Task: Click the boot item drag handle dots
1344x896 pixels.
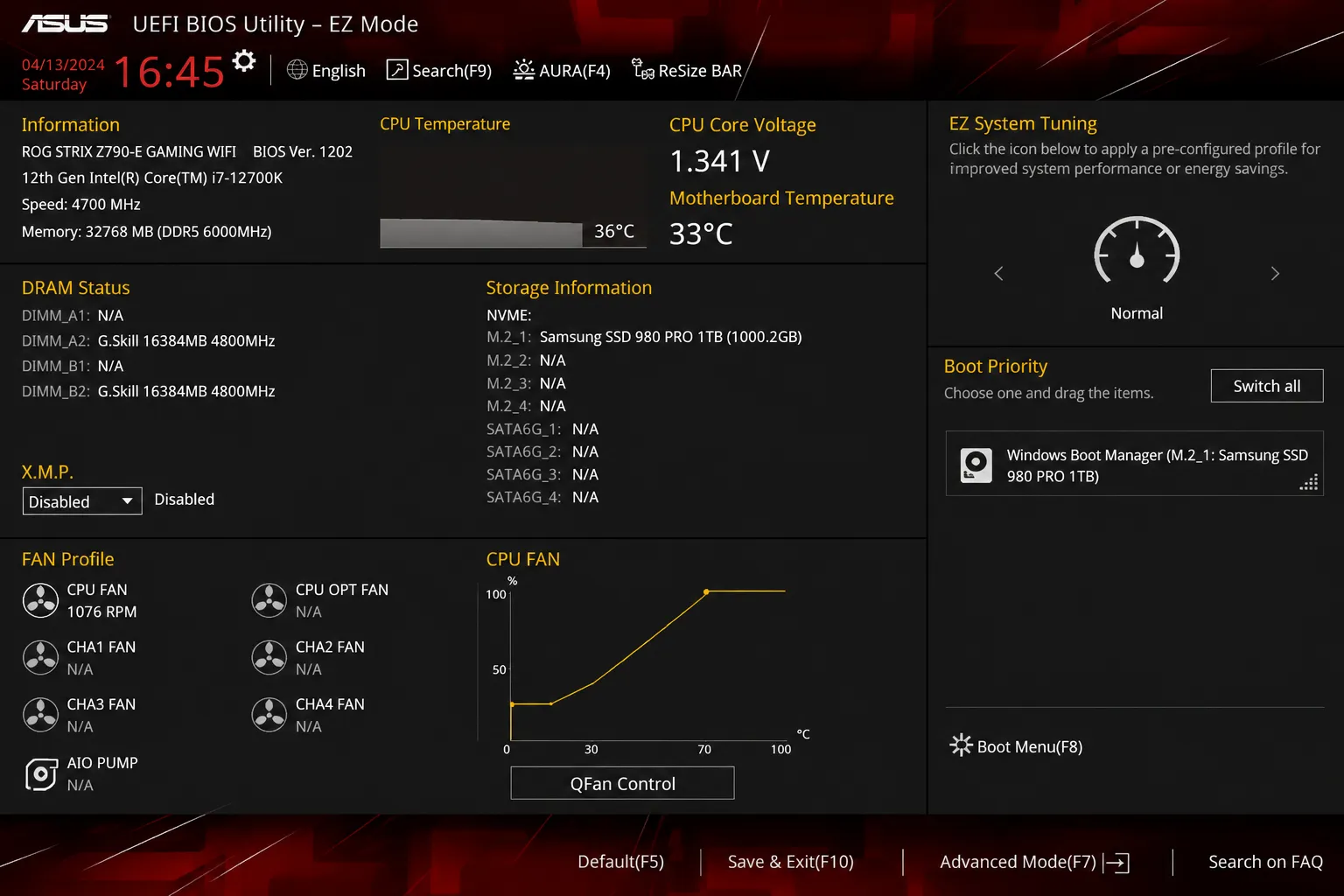Action: (1308, 482)
